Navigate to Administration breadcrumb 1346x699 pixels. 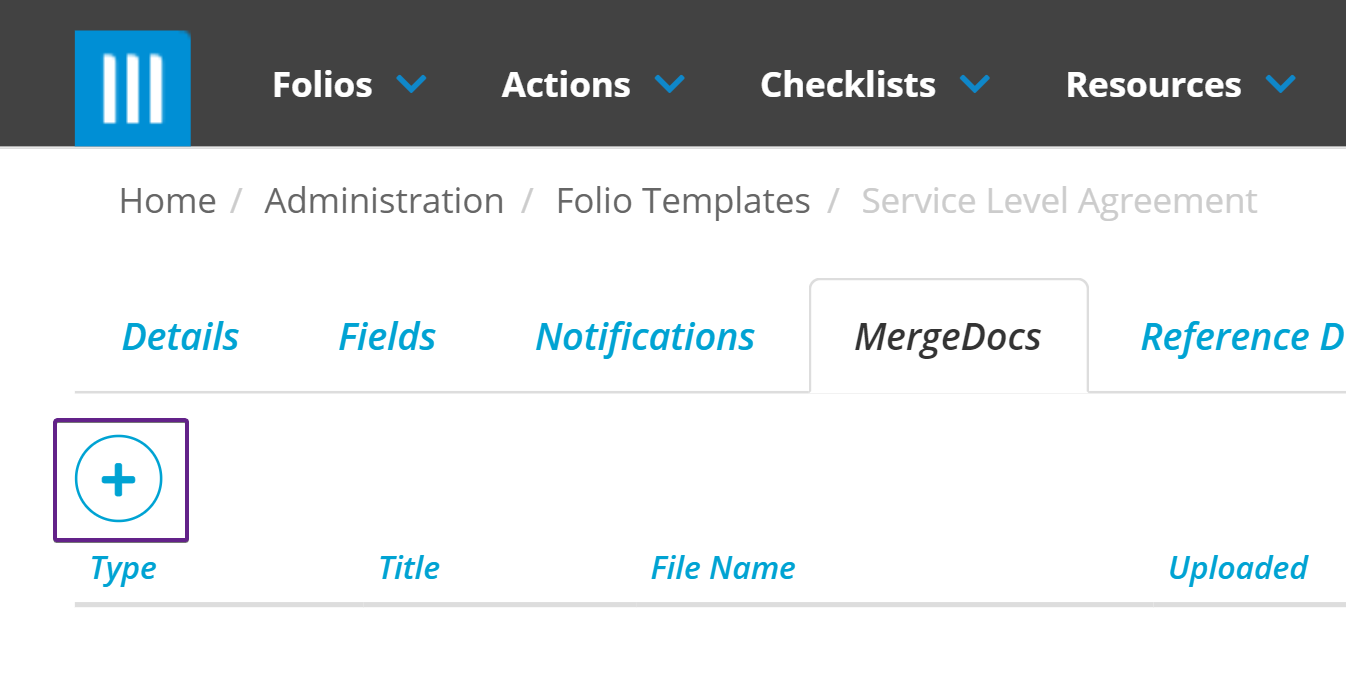[x=384, y=201]
